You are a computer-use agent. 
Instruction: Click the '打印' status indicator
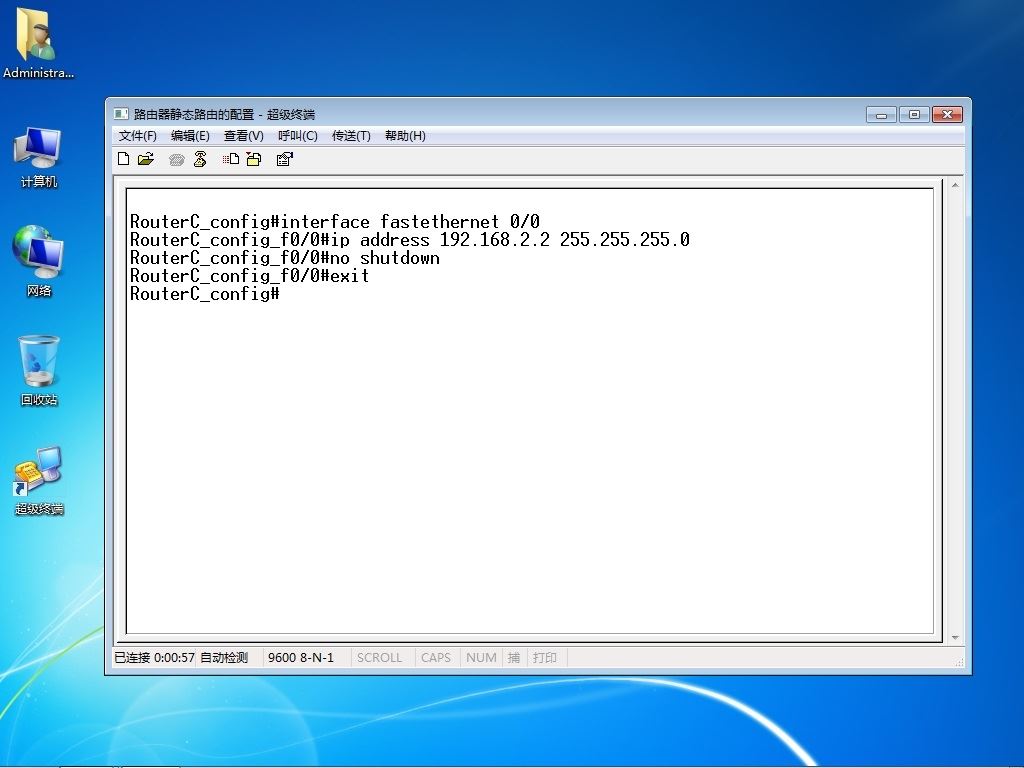click(x=545, y=658)
